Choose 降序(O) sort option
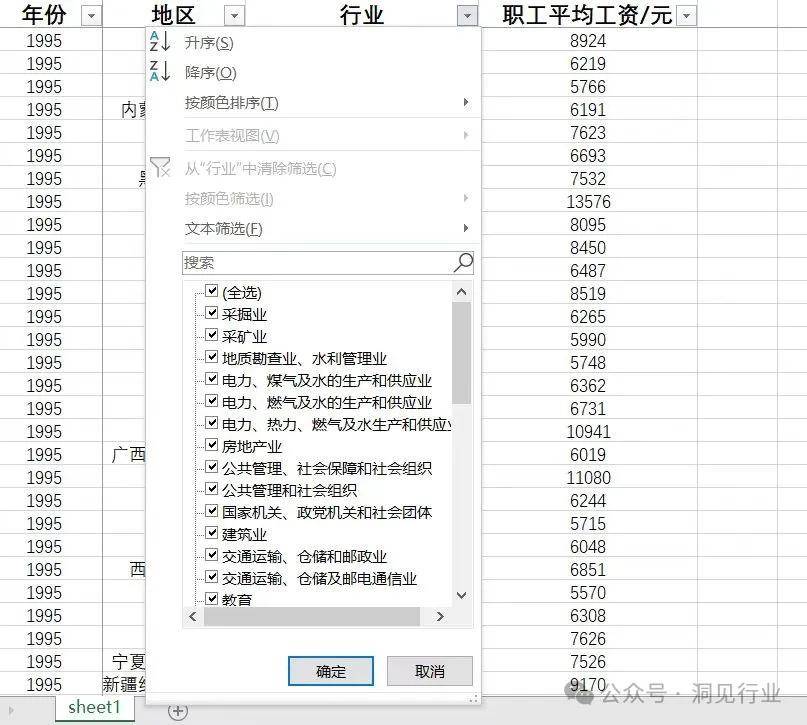The width and height of the screenshot is (807, 725). click(210, 73)
